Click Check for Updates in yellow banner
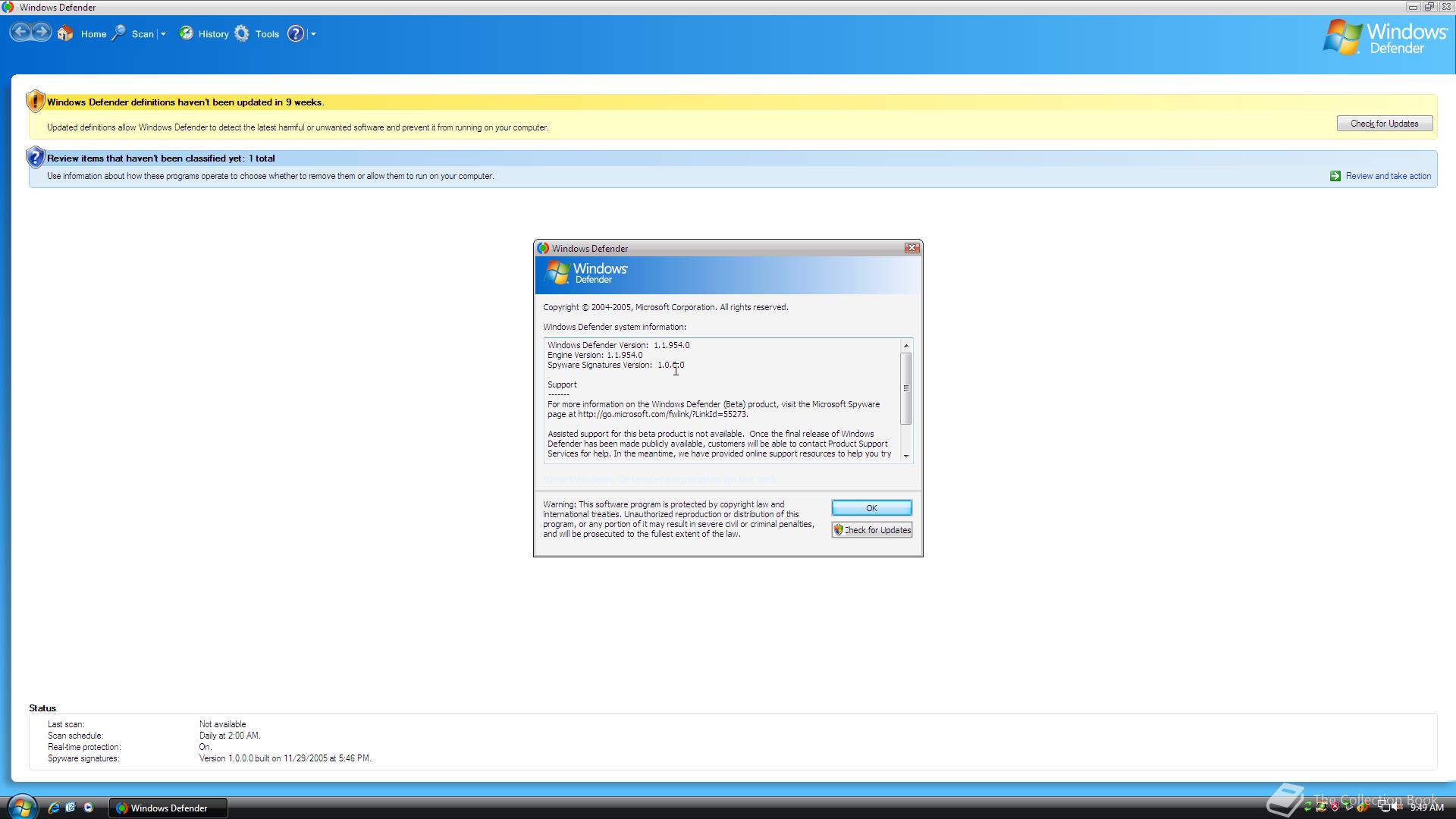This screenshot has height=819, width=1456. 1384,124
